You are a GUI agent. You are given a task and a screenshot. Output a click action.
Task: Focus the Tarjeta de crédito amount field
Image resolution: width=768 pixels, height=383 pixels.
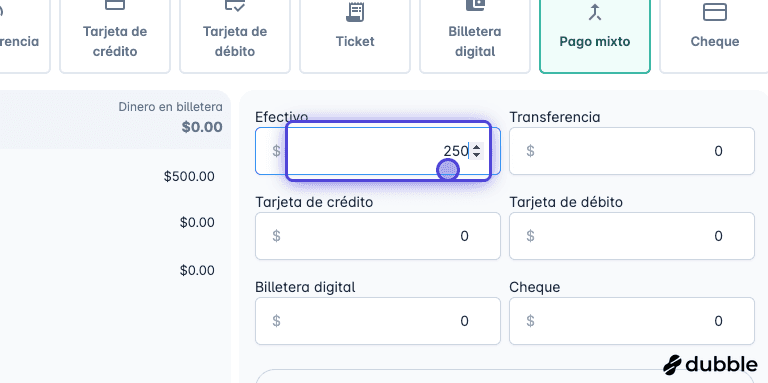coord(378,236)
